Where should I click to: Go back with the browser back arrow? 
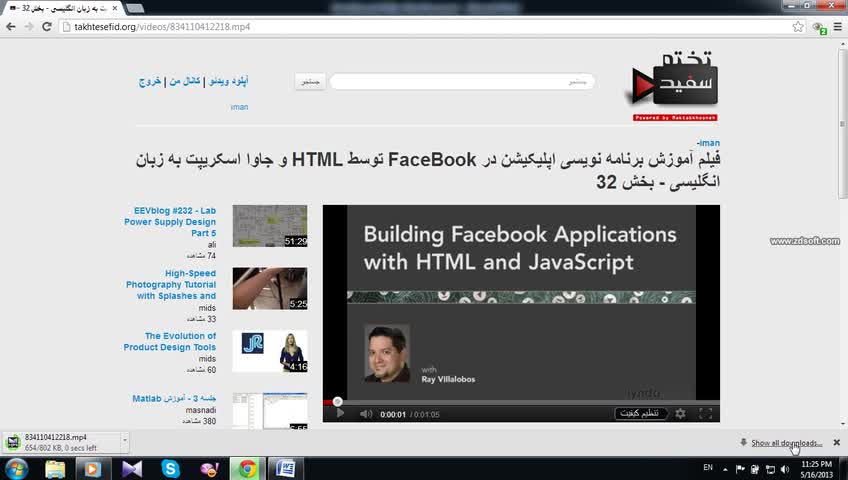pyautogui.click(x=10, y=26)
